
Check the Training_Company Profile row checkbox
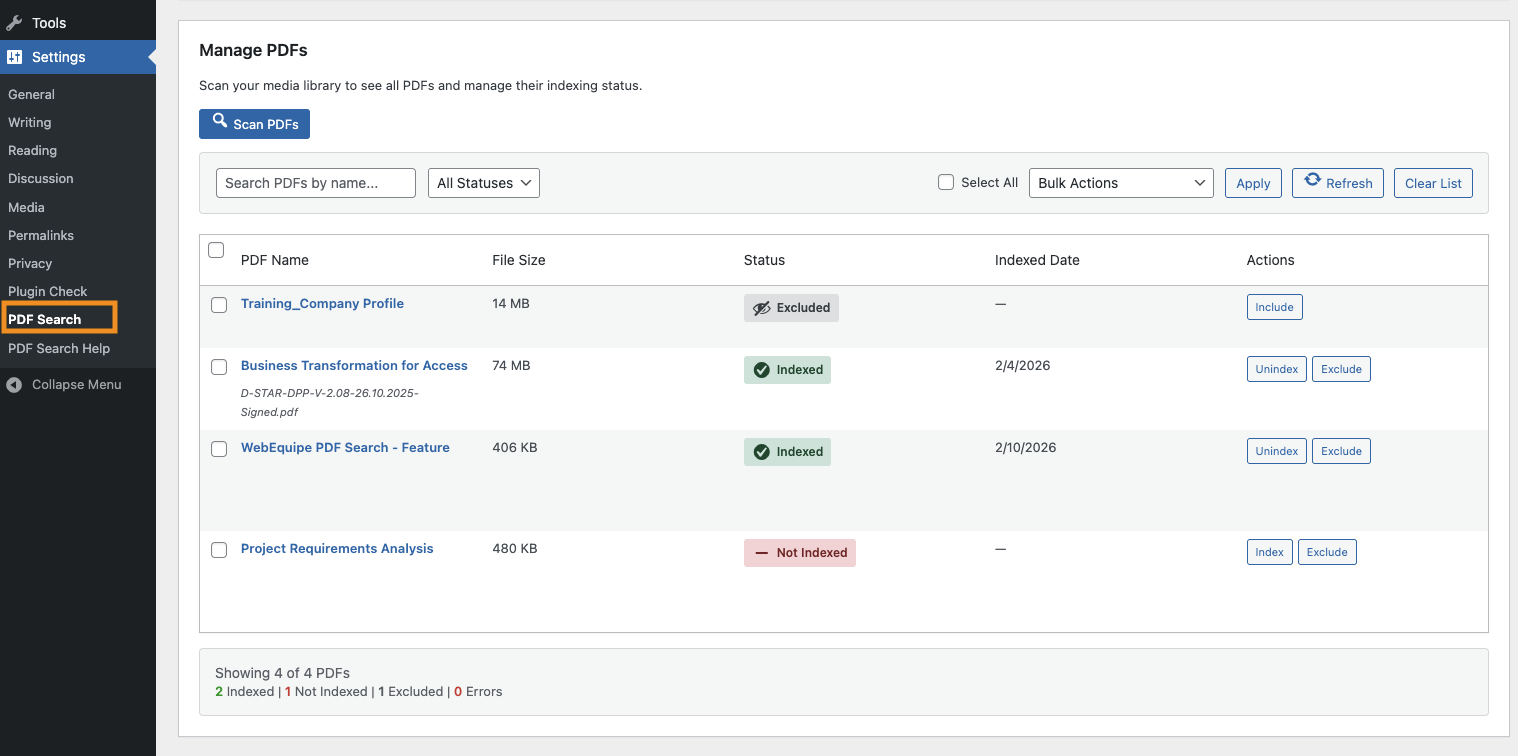coord(219,305)
